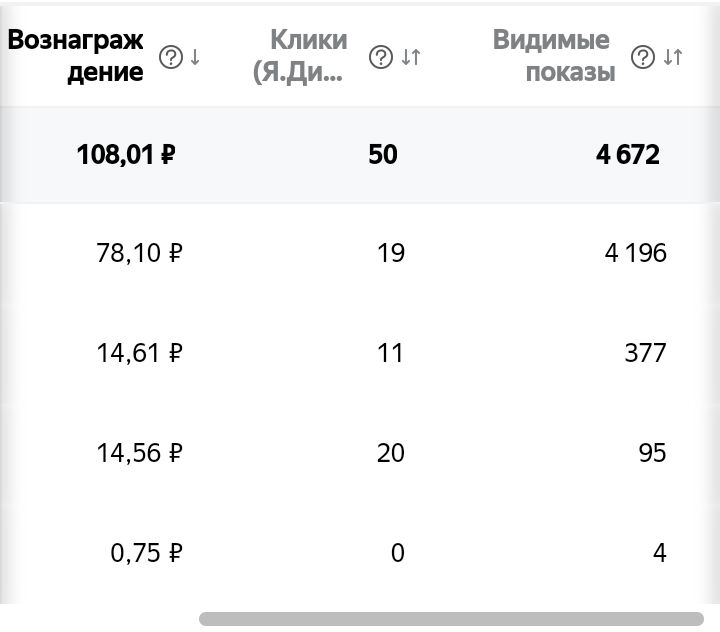Image resolution: width=720 pixels, height=632 pixels.
Task: Toggle sort arrows for Видимые показы column
Action: (673, 58)
